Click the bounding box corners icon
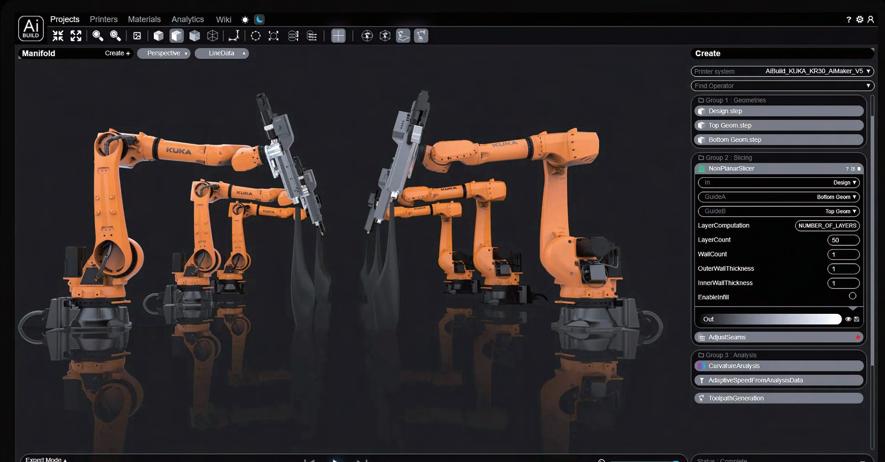 click(x=274, y=36)
